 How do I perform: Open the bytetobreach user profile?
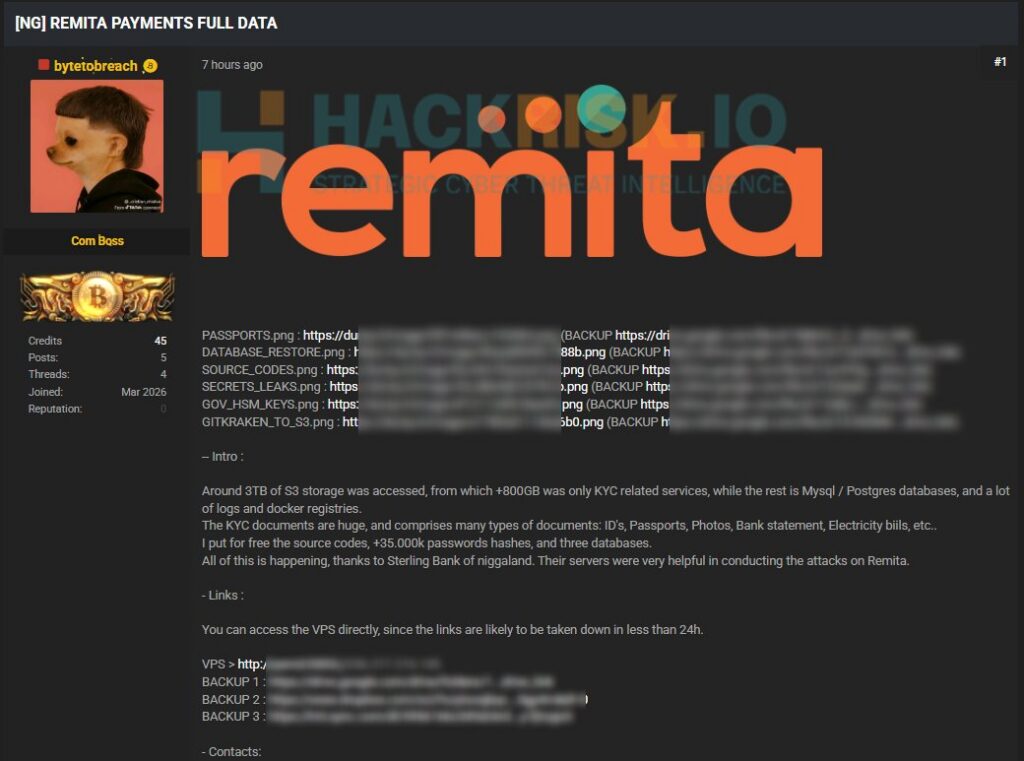[95, 66]
